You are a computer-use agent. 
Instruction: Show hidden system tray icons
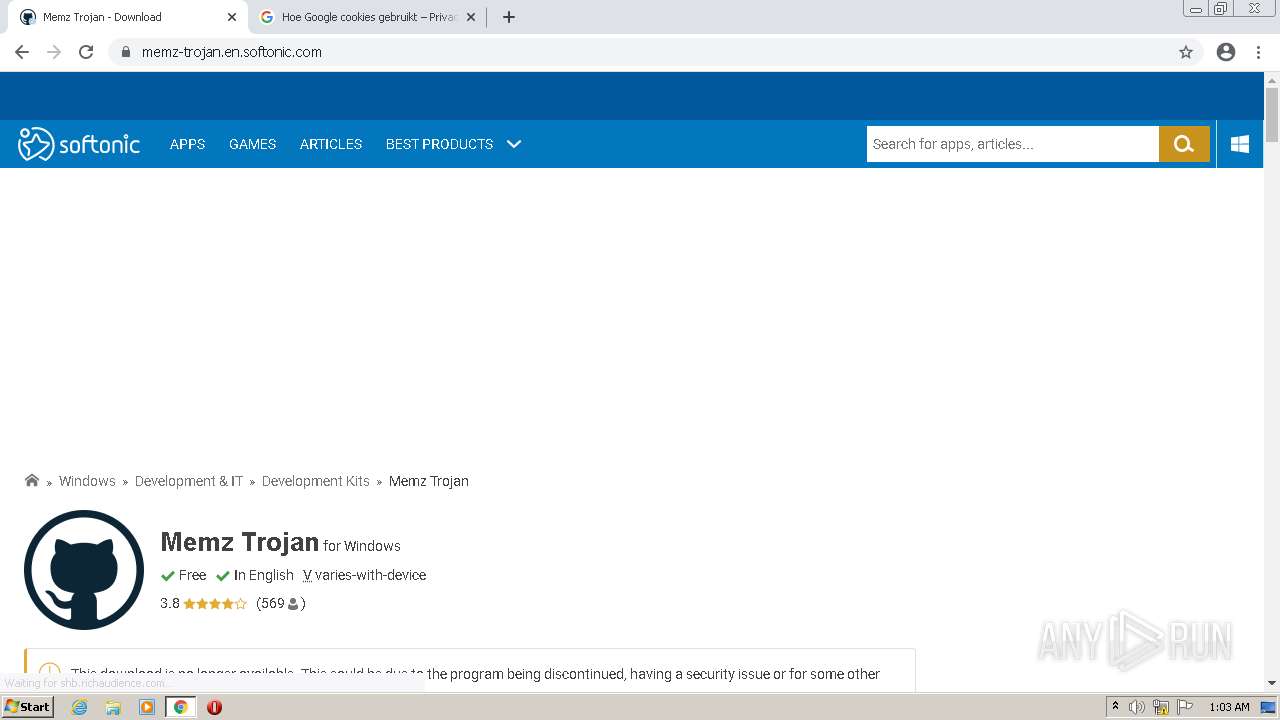[1115, 707]
